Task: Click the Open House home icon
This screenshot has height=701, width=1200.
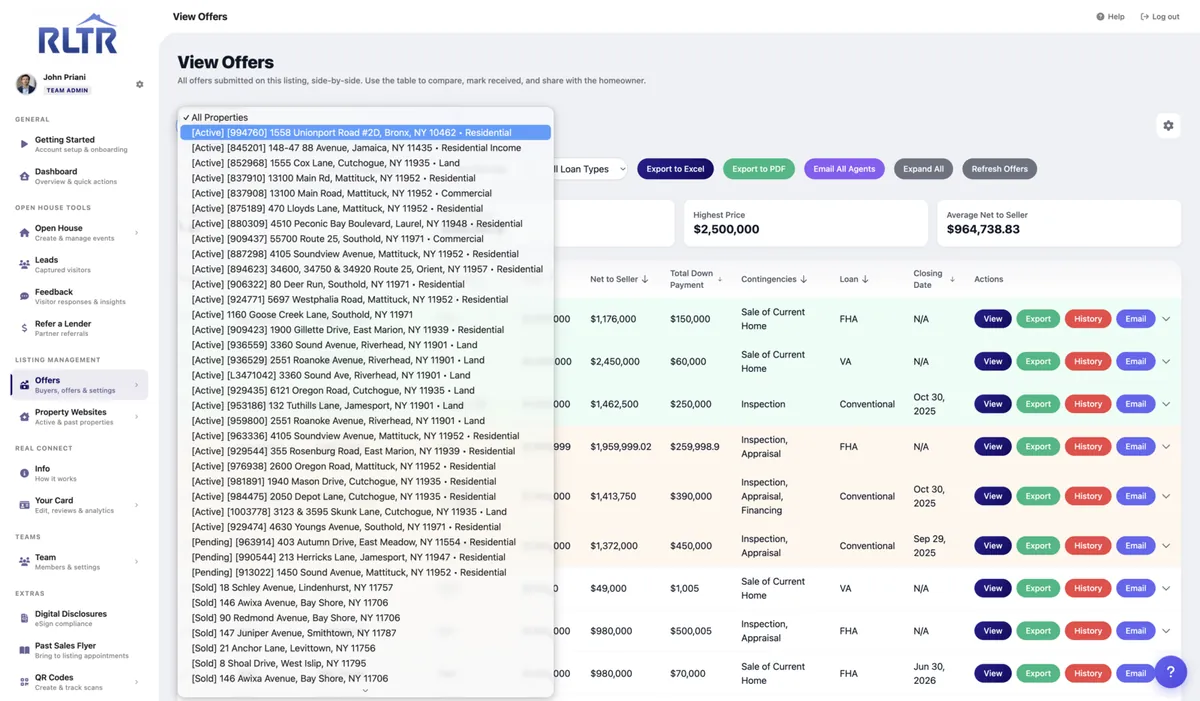Action: tap(24, 233)
